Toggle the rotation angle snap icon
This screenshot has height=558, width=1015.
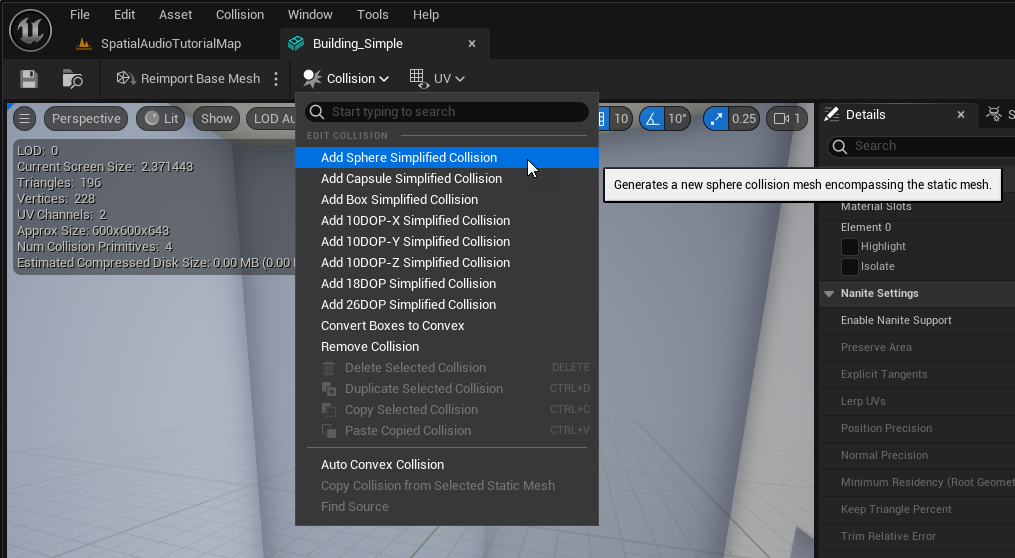click(652, 119)
